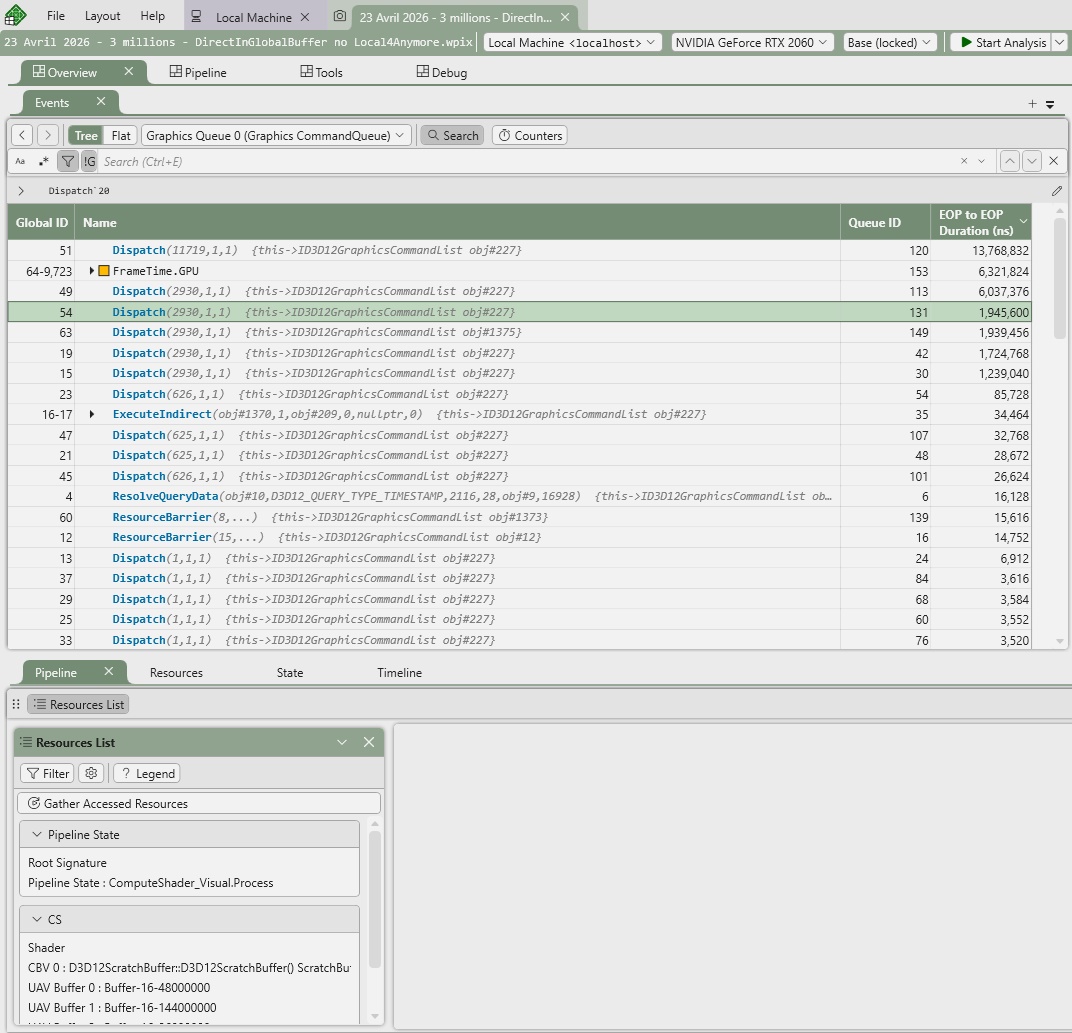
Task: Sort by EOP to EOP Duration column
Action: click(x=980, y=222)
